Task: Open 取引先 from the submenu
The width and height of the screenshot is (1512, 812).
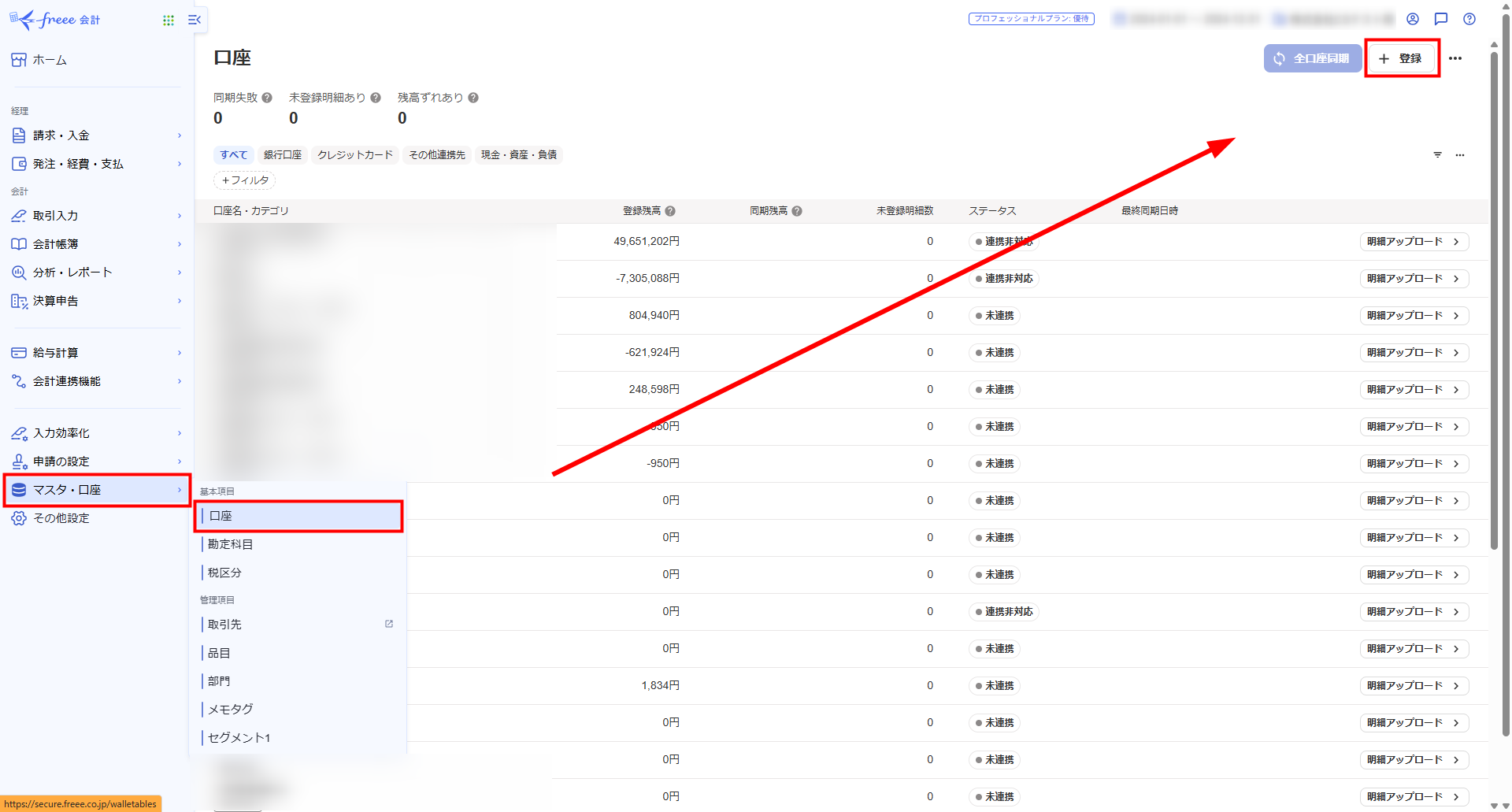Action: 225,625
